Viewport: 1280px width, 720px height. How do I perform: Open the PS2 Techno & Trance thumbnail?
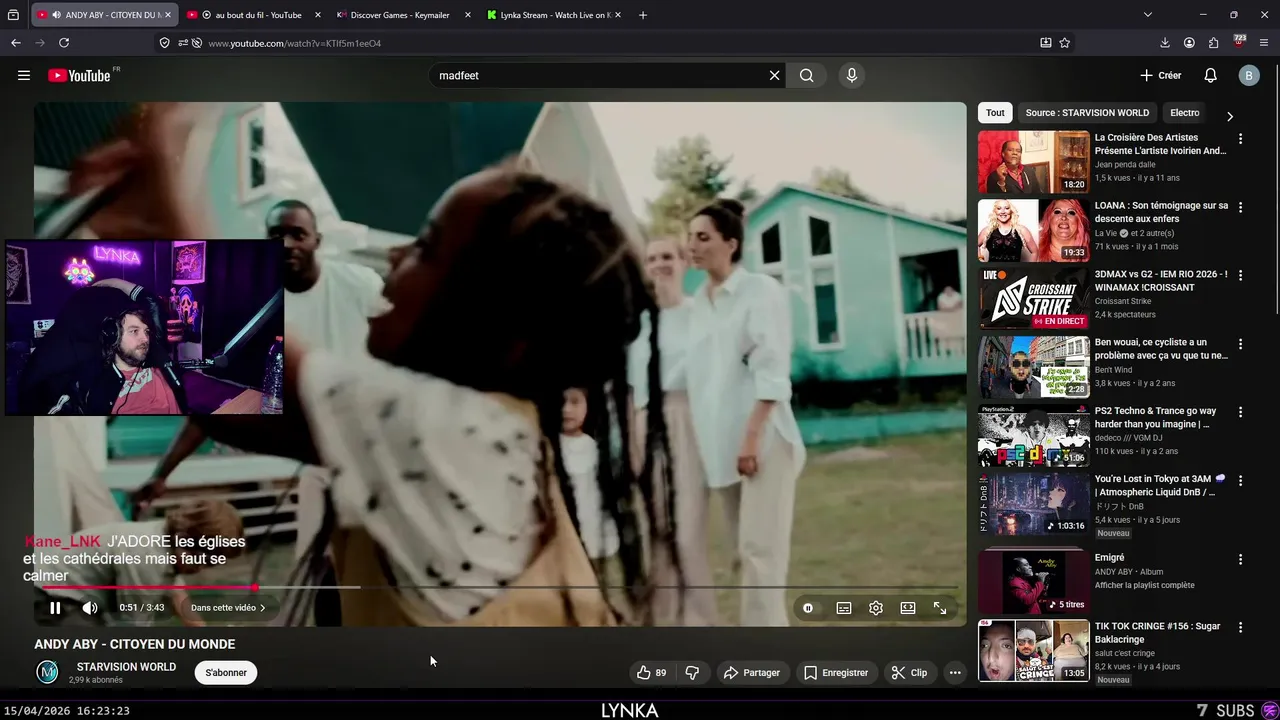pyautogui.click(x=1034, y=435)
